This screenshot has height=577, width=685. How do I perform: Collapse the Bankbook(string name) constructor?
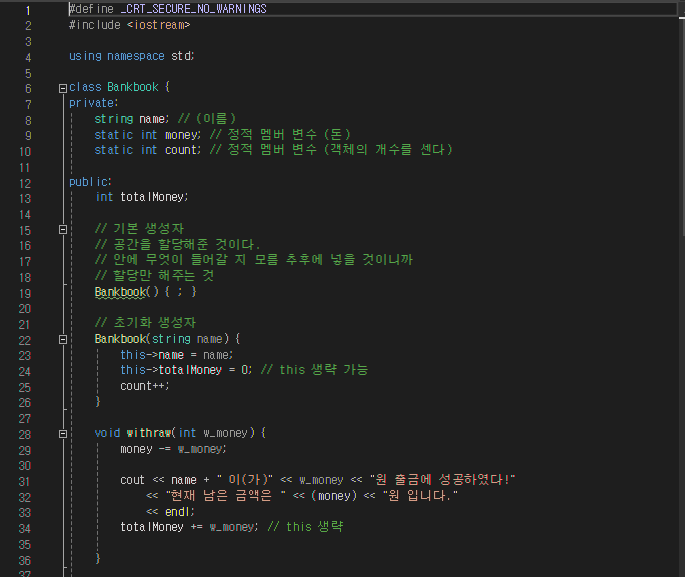click(63, 339)
